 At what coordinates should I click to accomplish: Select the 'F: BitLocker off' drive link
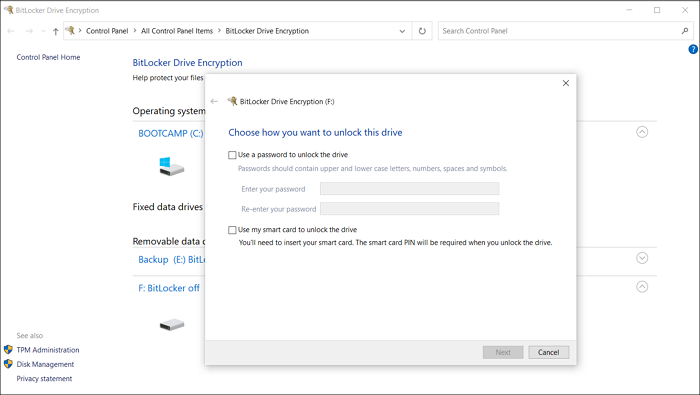[x=169, y=288]
